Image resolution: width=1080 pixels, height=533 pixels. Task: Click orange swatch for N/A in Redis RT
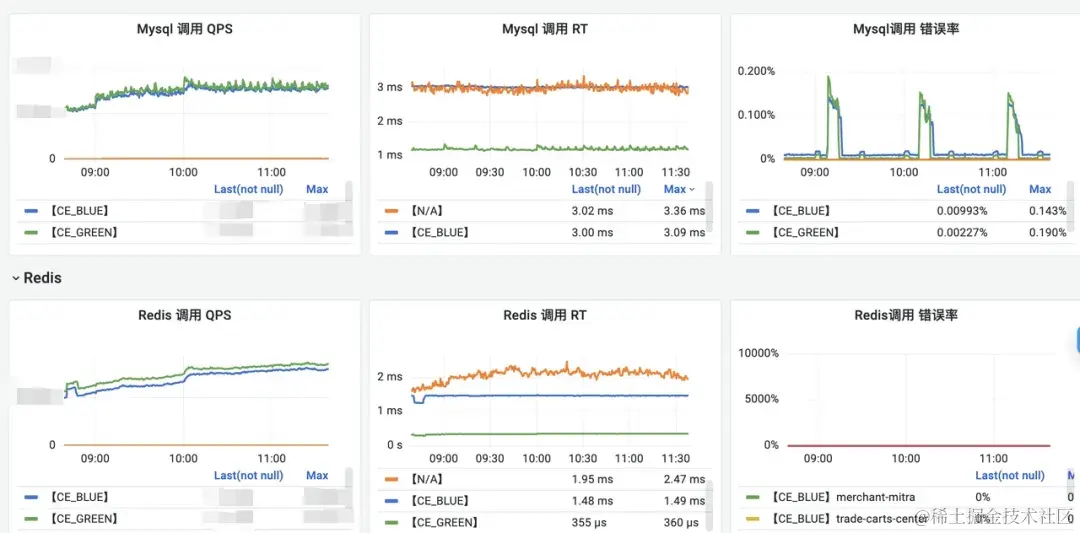click(392, 479)
